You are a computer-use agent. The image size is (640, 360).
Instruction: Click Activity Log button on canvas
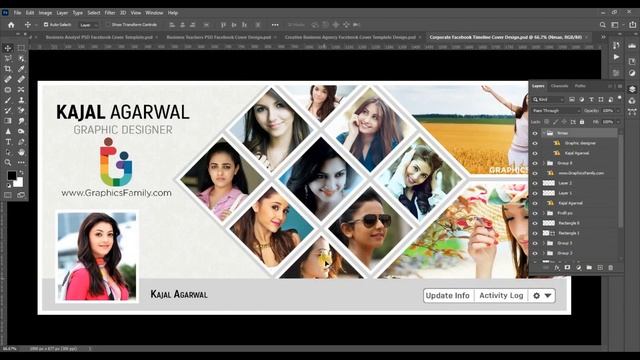coord(501,296)
